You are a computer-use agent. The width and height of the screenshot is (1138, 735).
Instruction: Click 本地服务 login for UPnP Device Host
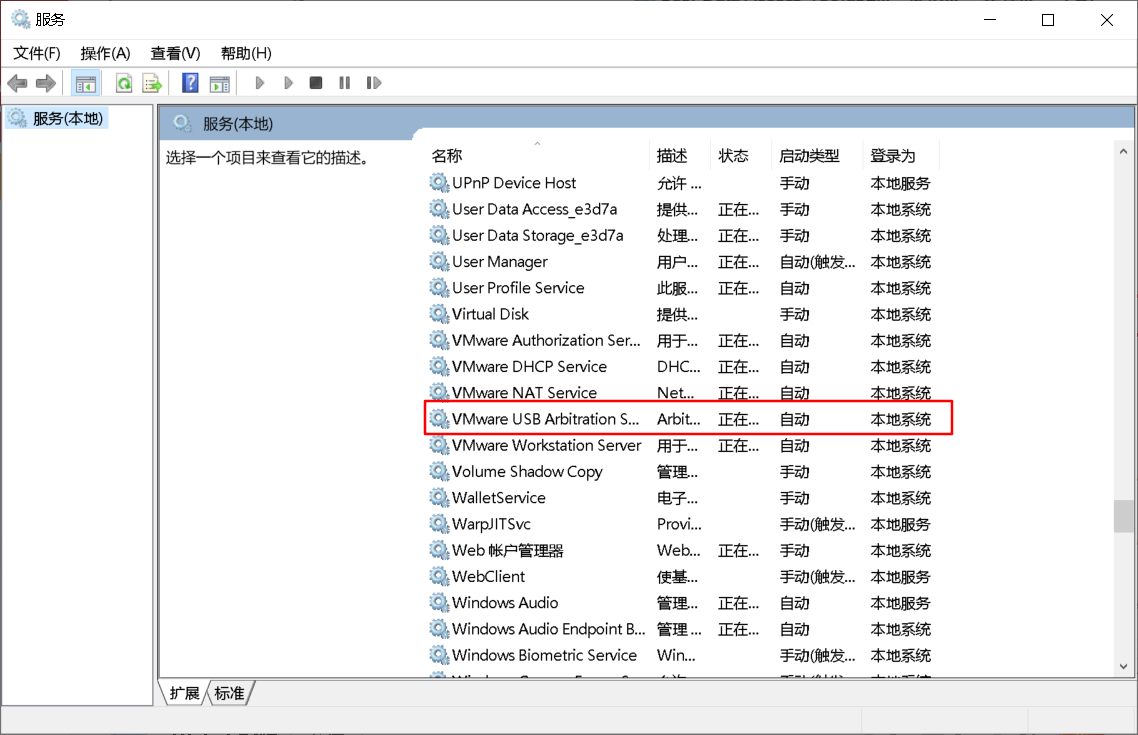click(x=900, y=183)
